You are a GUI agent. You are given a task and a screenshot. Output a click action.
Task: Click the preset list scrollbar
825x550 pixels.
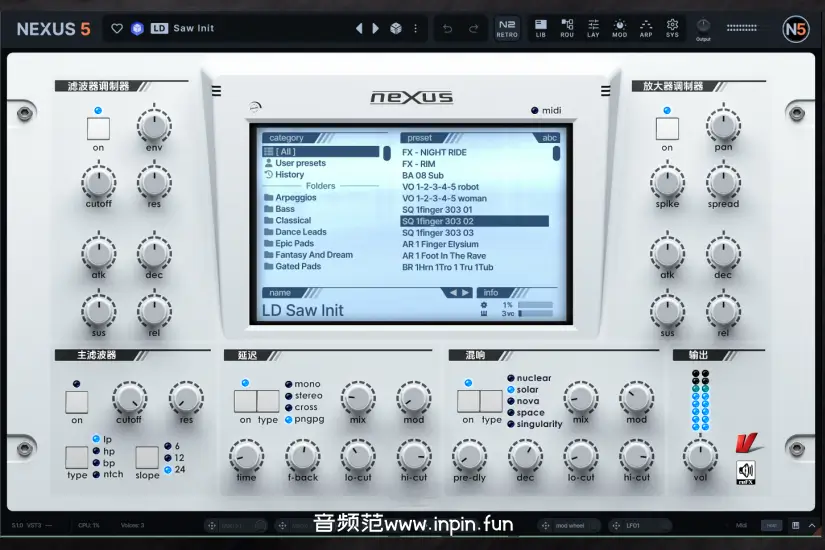[556, 153]
